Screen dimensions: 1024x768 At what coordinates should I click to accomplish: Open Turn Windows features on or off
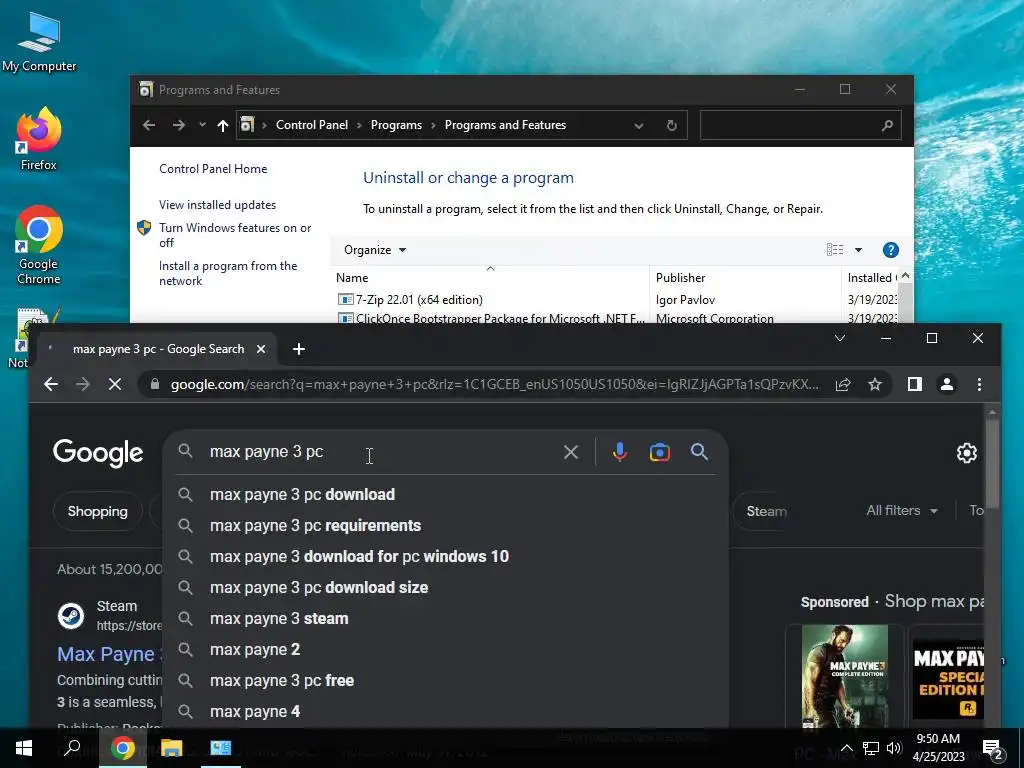click(x=234, y=234)
